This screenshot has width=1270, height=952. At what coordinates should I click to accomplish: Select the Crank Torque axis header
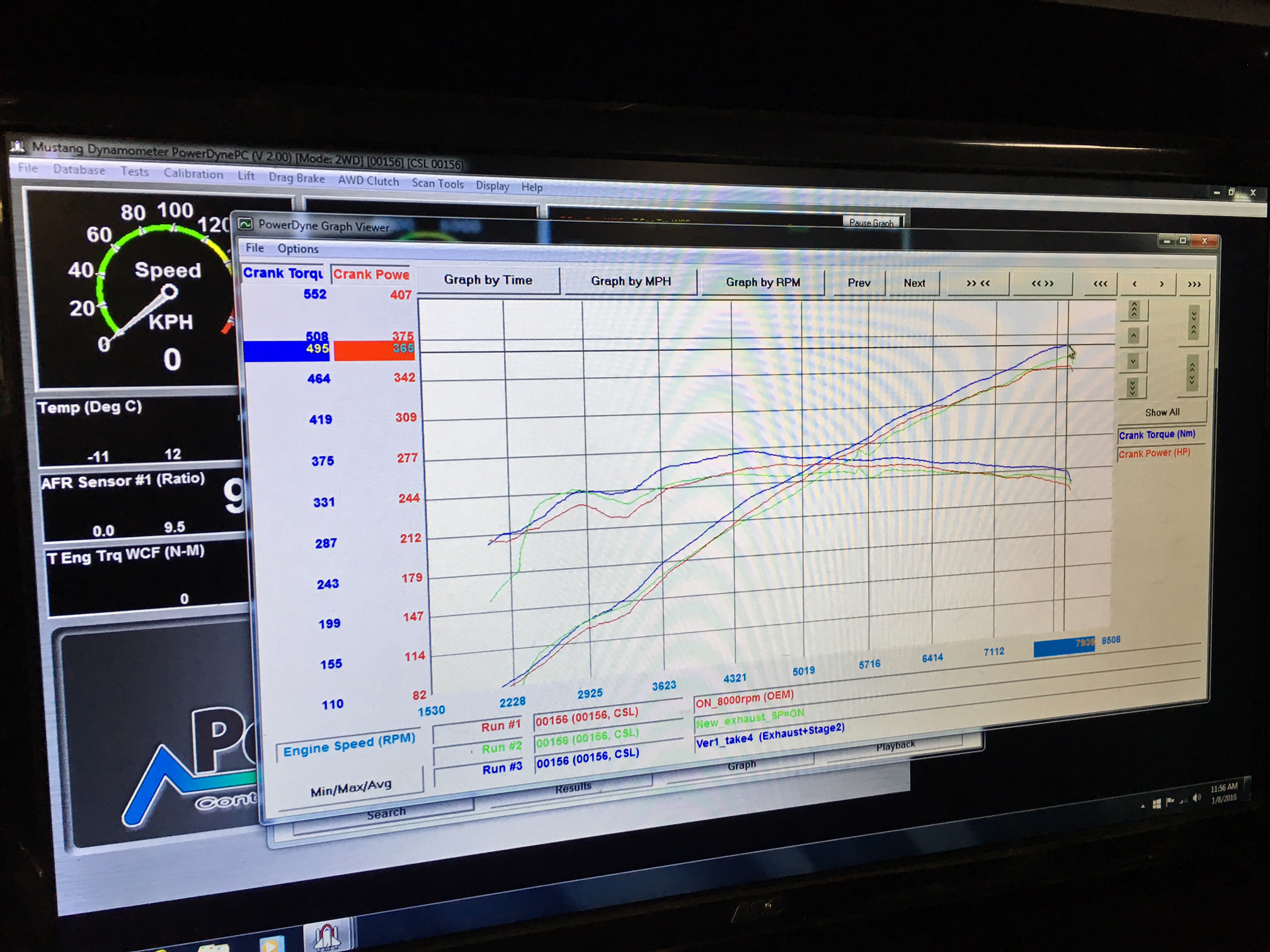(x=283, y=273)
